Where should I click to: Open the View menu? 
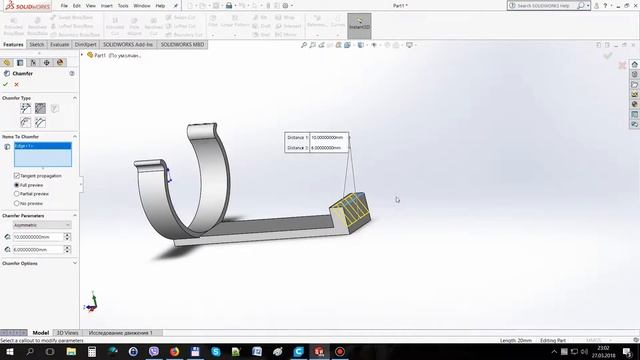pyautogui.click(x=91, y=6)
